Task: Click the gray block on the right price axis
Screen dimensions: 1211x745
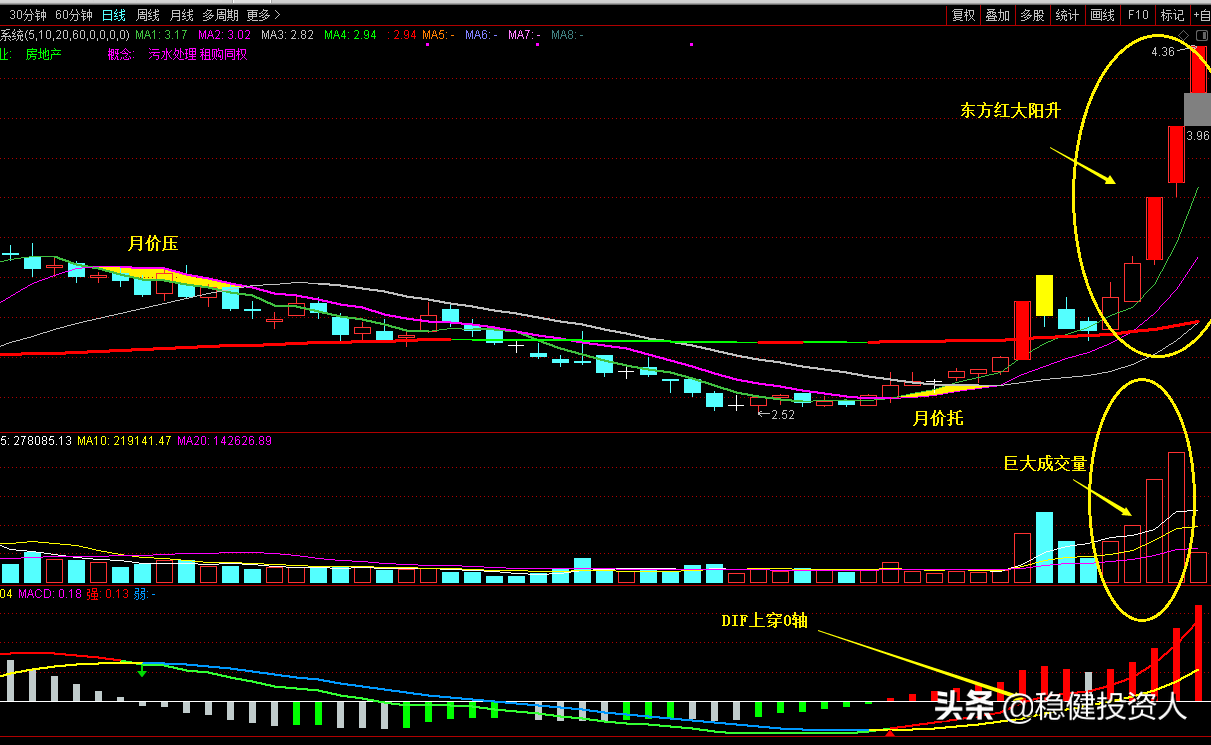Action: coord(1197,108)
